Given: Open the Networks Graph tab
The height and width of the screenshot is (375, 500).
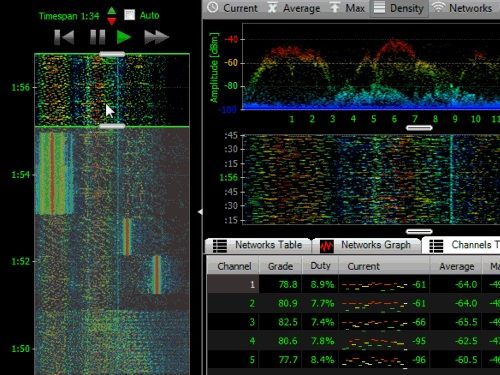Looking at the screenshot, I should [366, 245].
